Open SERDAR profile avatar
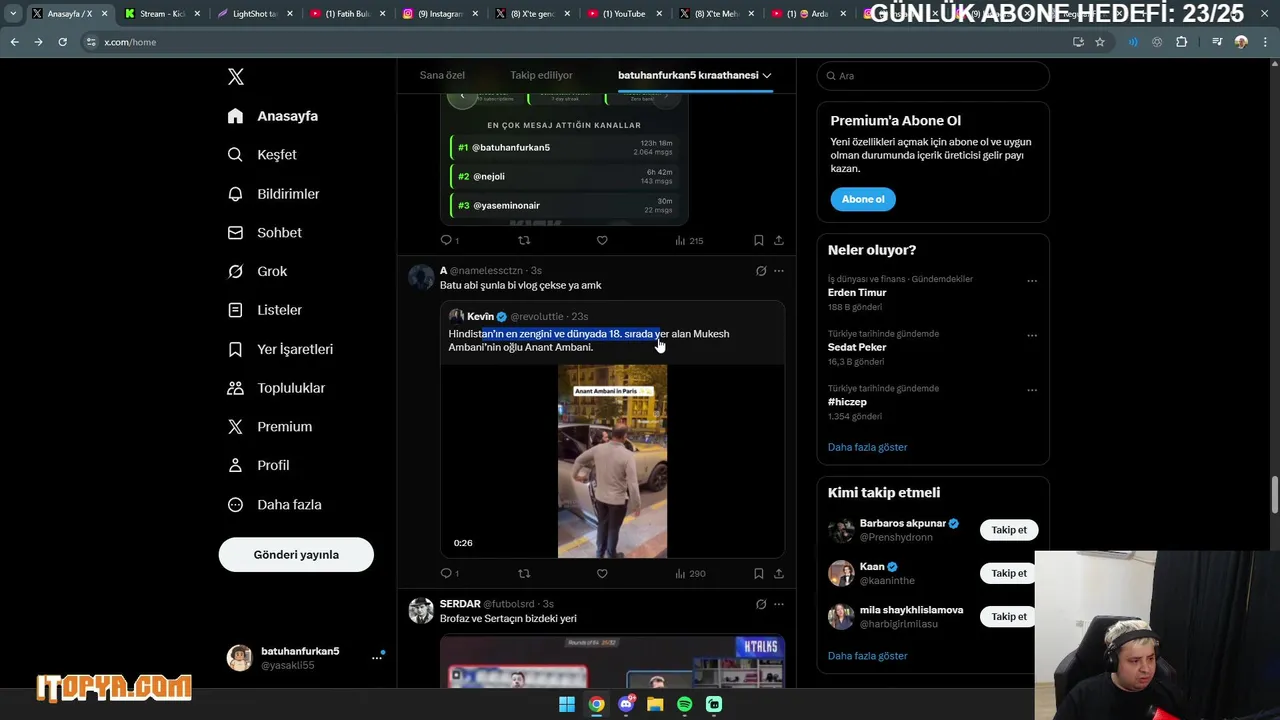Viewport: 1280px width, 720px height. 421,610
